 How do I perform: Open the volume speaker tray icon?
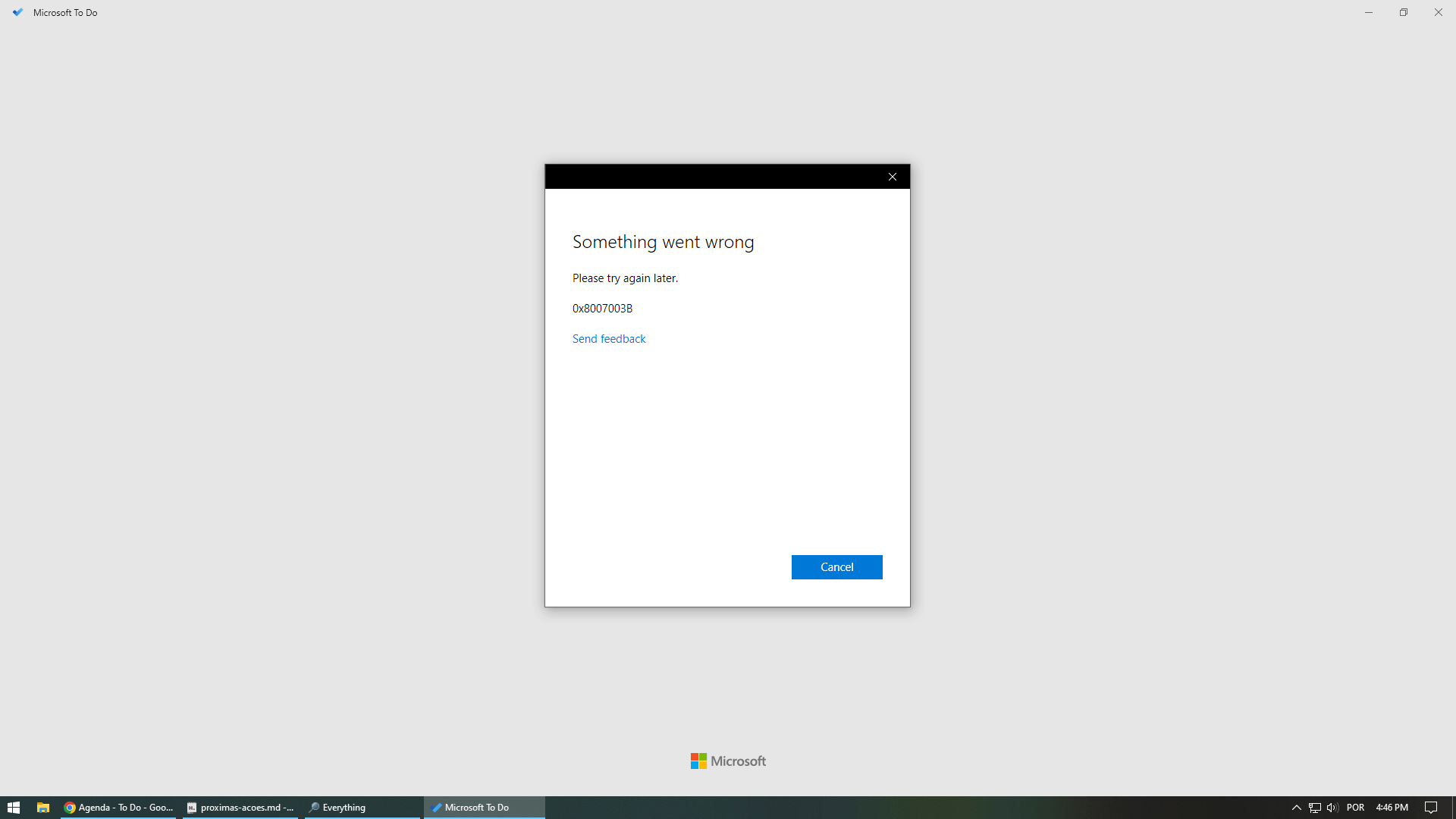1332,808
